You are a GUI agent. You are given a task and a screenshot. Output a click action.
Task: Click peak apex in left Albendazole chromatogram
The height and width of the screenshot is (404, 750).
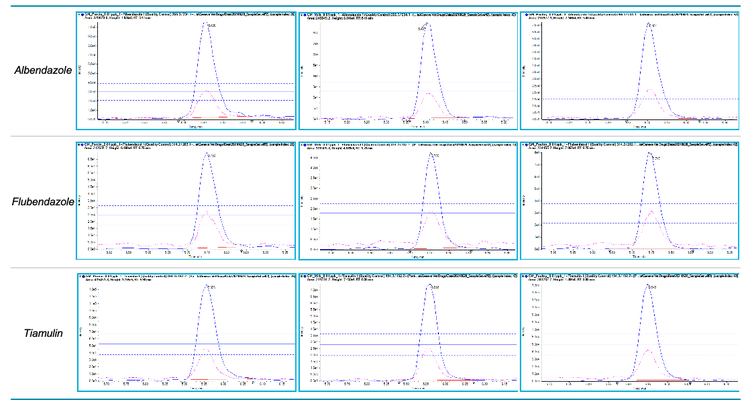[206, 24]
